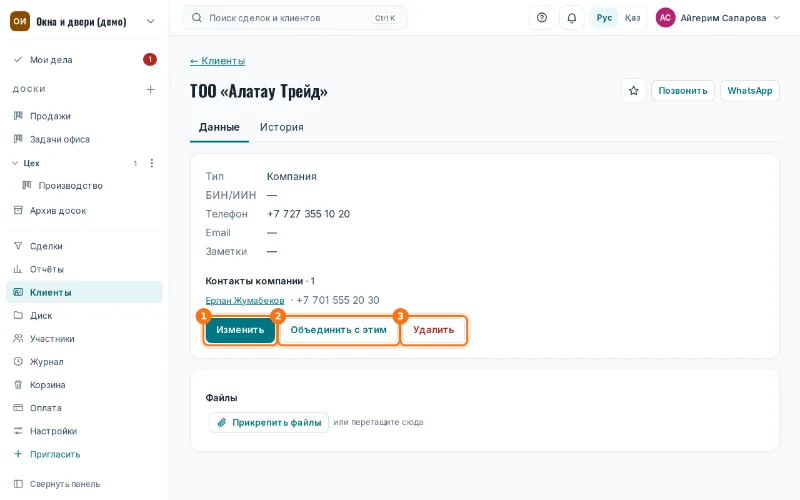This screenshot has width=800, height=500.
Task: Click the Изменить button
Action: [x=240, y=330]
